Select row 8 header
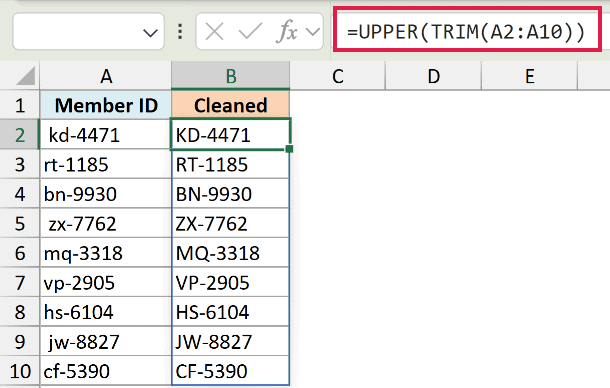Viewport: 610px width, 388px height. [x=20, y=312]
